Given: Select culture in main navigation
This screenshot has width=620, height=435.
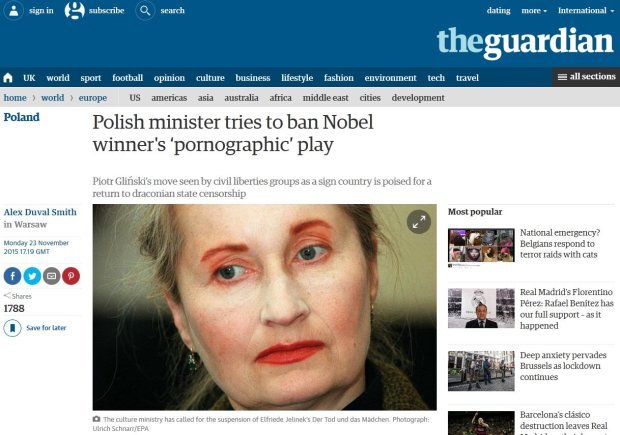Looking at the screenshot, I should click(210, 78).
